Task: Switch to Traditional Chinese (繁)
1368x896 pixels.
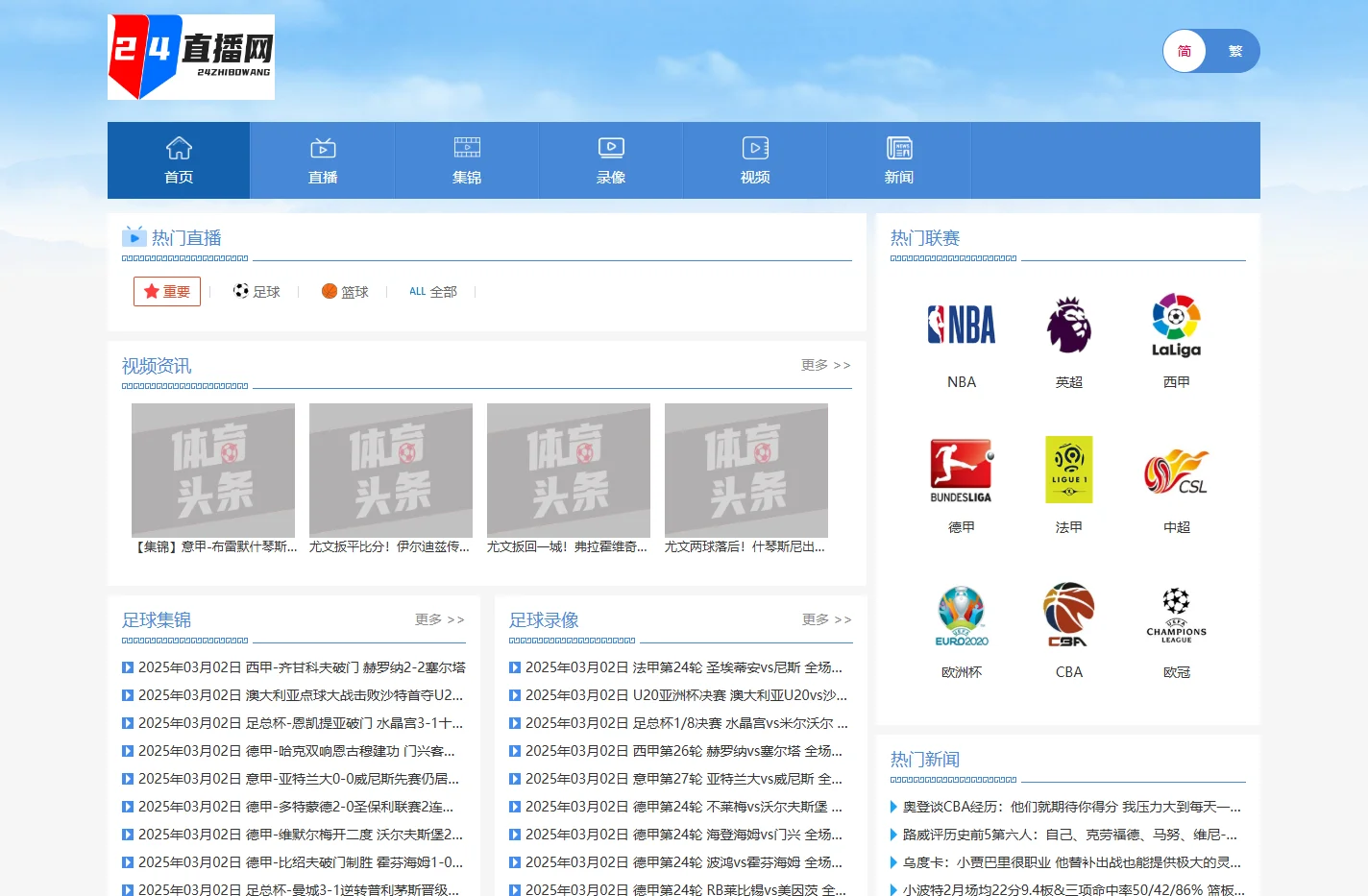Action: 1235,51
